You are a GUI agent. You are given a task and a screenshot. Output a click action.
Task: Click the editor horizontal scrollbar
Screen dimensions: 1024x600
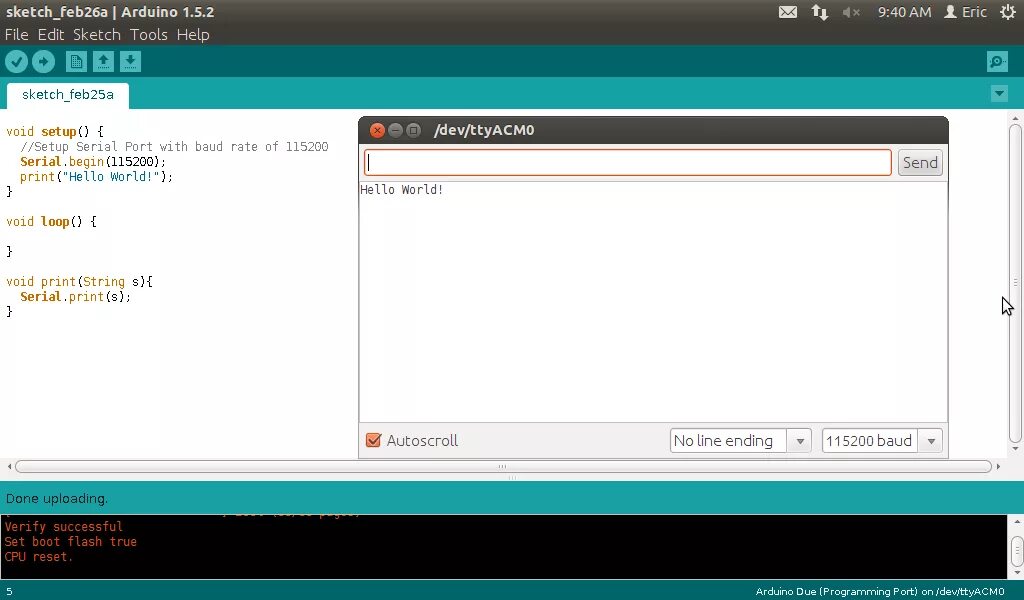(503, 466)
